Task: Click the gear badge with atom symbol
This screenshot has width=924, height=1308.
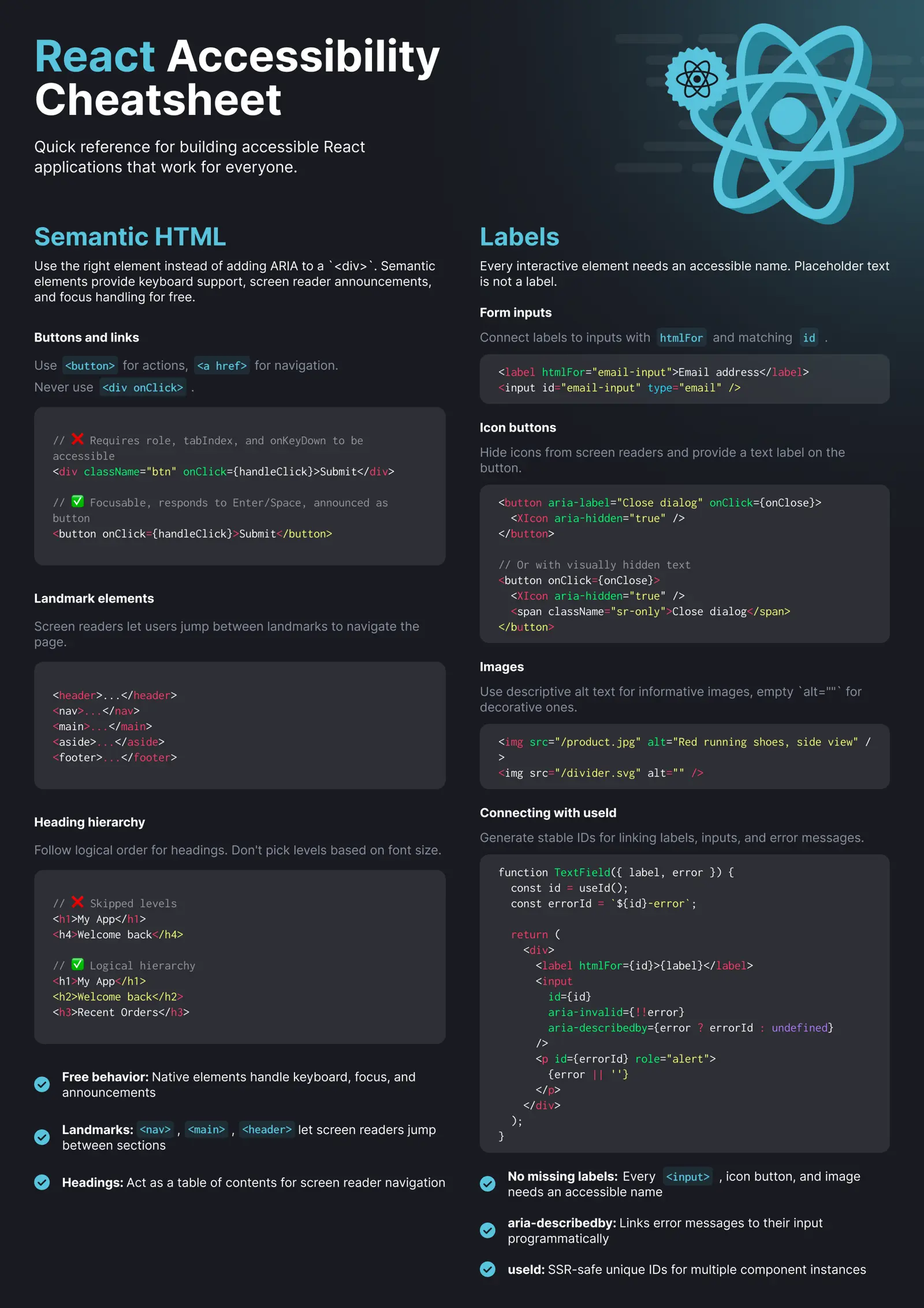Action: [x=696, y=79]
